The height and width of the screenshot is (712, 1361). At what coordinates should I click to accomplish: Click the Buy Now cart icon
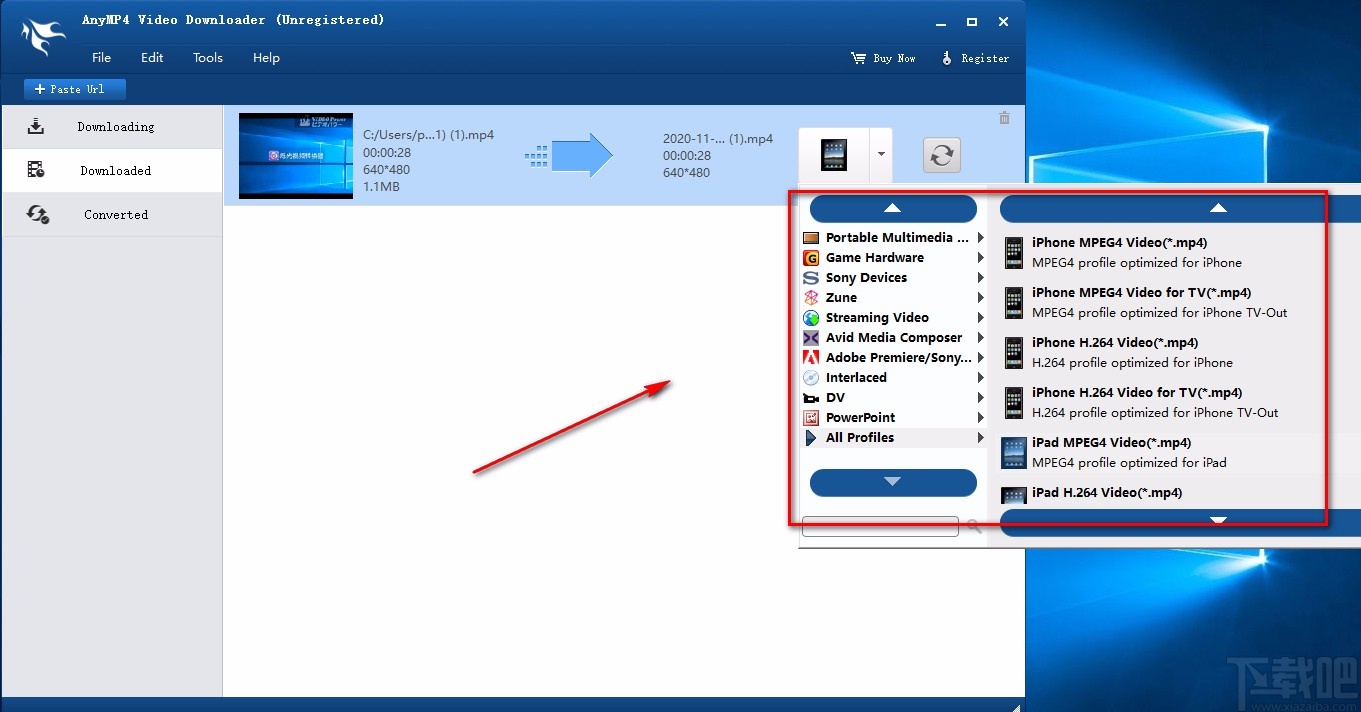click(x=858, y=58)
